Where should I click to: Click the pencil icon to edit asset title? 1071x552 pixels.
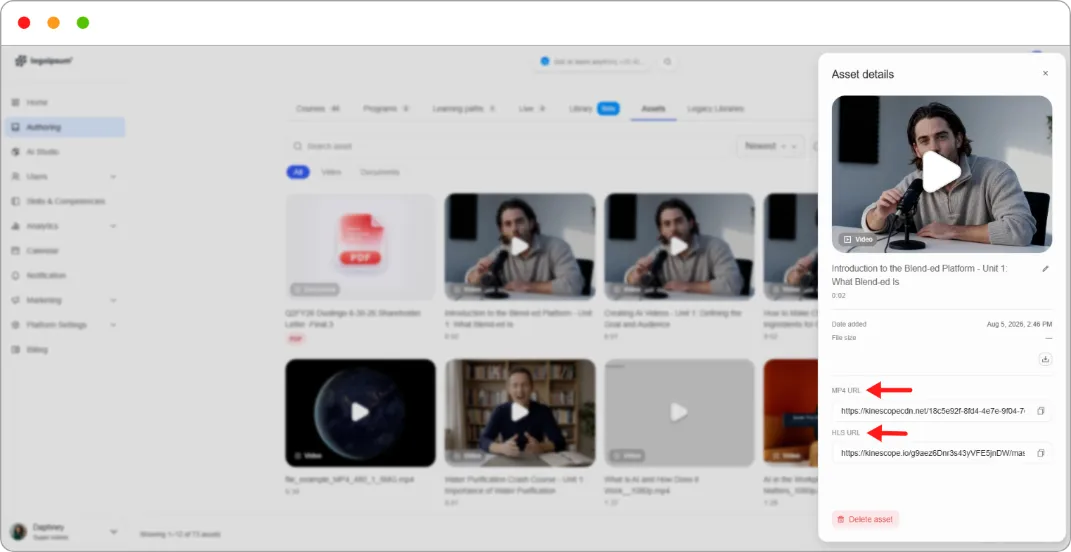pyautogui.click(x=1045, y=269)
